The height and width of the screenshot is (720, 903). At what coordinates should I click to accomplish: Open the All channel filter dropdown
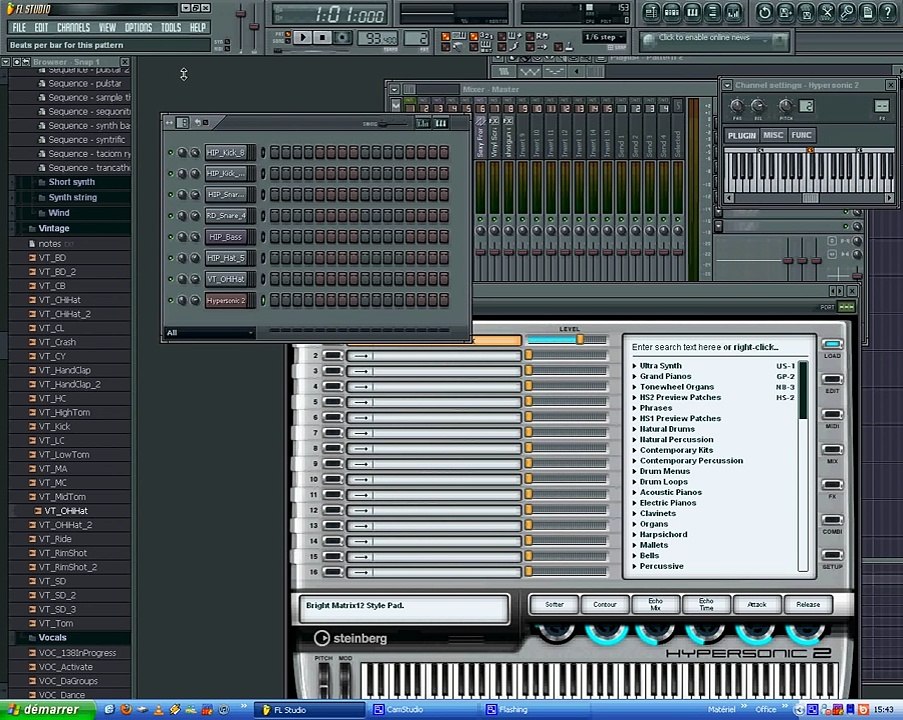[210, 333]
